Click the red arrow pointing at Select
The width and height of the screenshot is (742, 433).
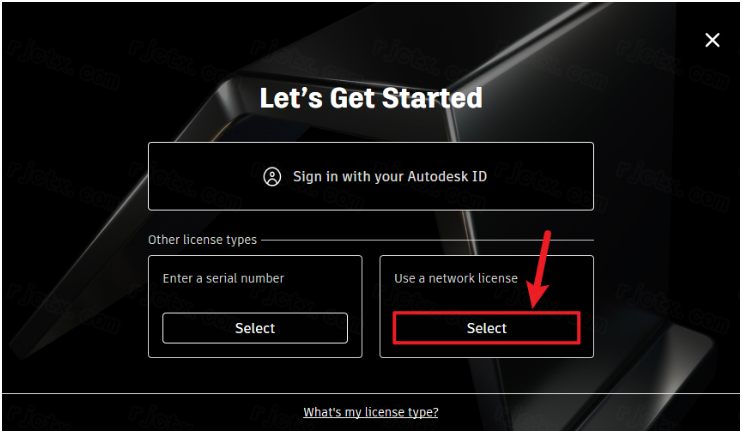click(x=540, y=266)
